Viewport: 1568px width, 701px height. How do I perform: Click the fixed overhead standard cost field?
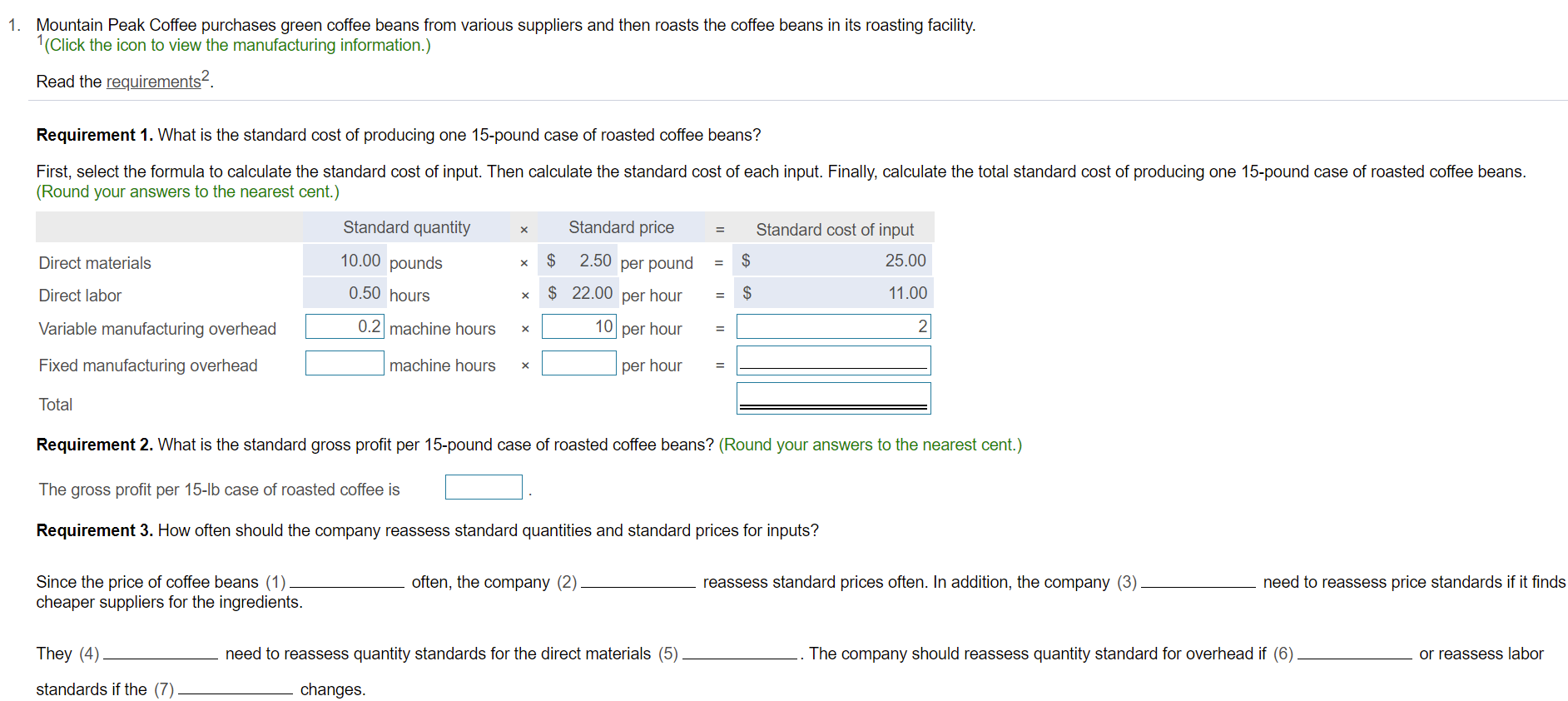[x=833, y=359]
